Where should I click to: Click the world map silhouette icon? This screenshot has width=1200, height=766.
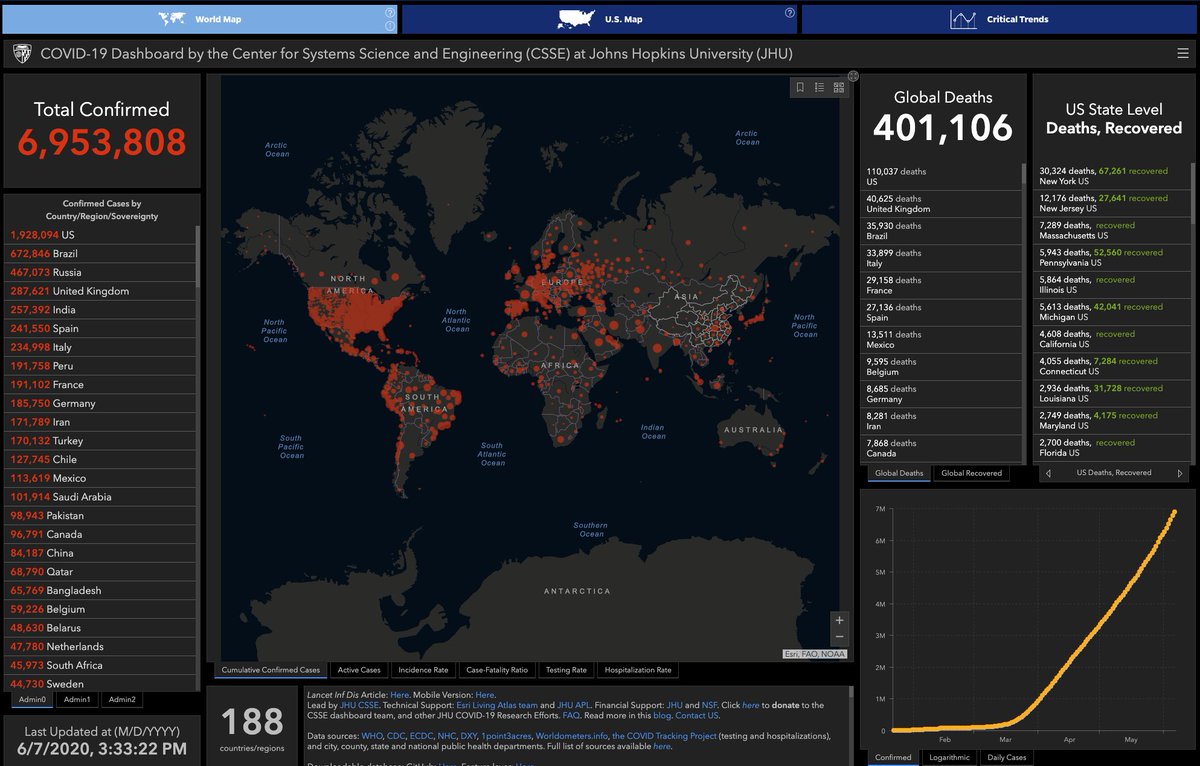point(172,19)
